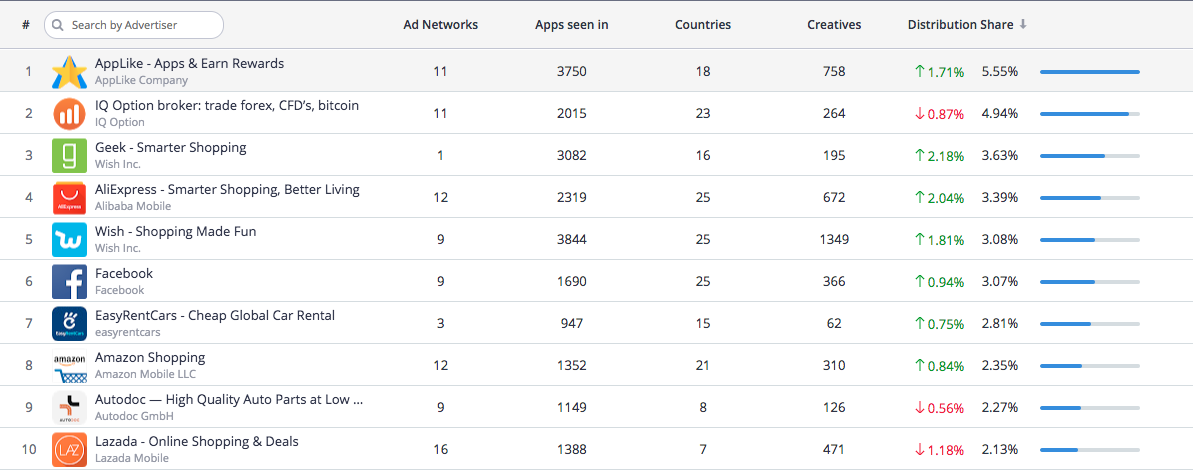
Task: Click the Geek green app icon
Action: pos(69,155)
